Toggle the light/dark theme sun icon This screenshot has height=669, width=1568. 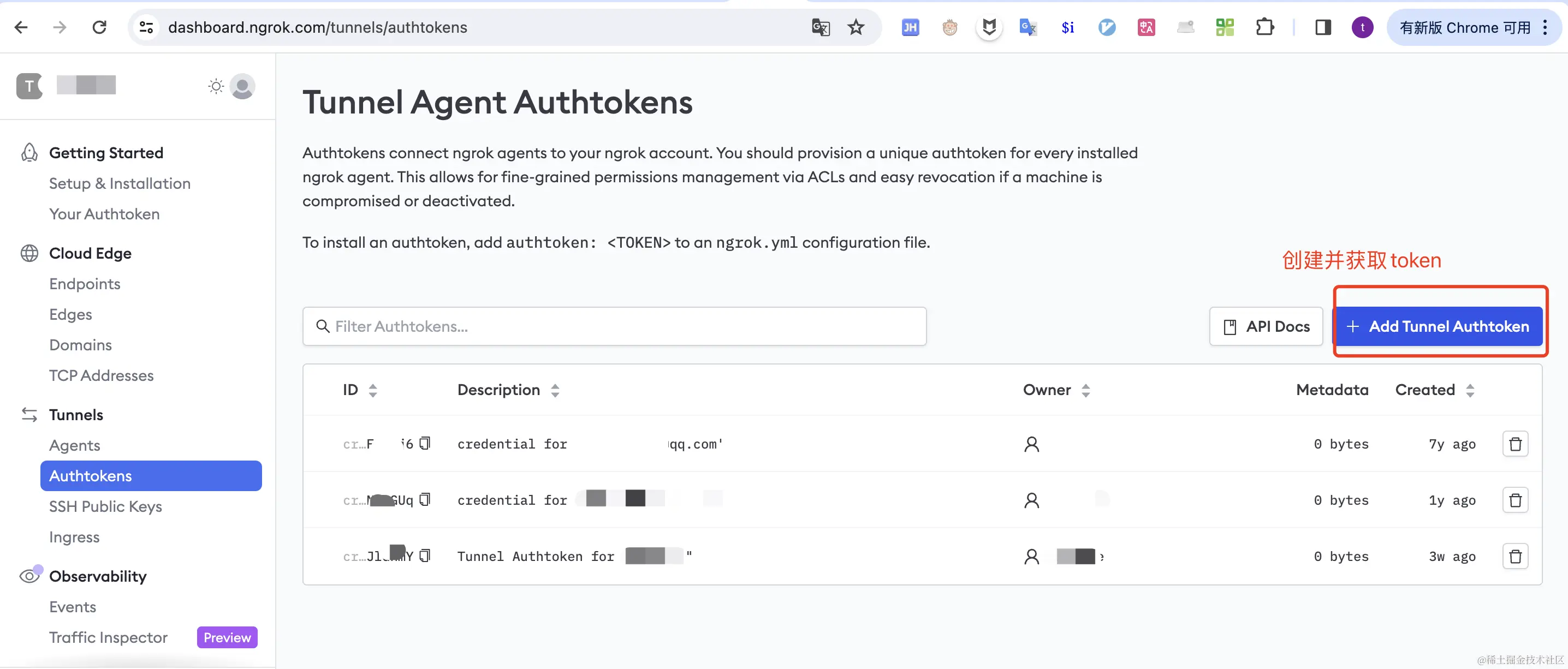[x=216, y=86]
